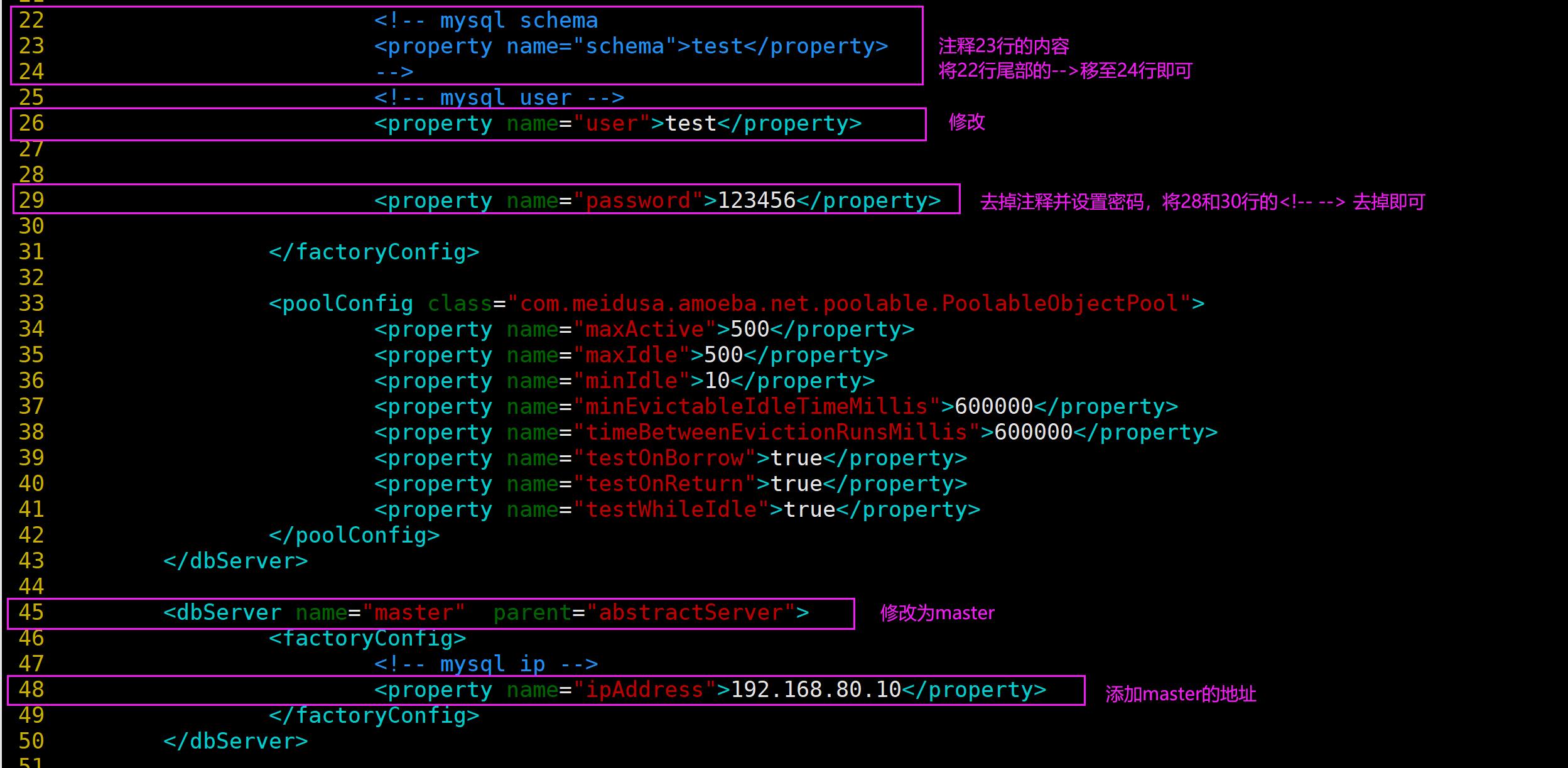The image size is (1568, 768).
Task: Click the "</factoryConfig>" tag on line 49
Action: (x=374, y=716)
